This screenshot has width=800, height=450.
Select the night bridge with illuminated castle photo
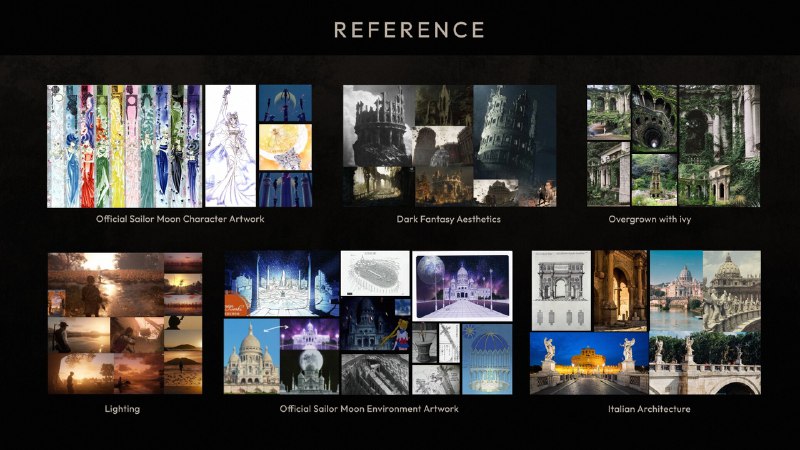(x=589, y=363)
